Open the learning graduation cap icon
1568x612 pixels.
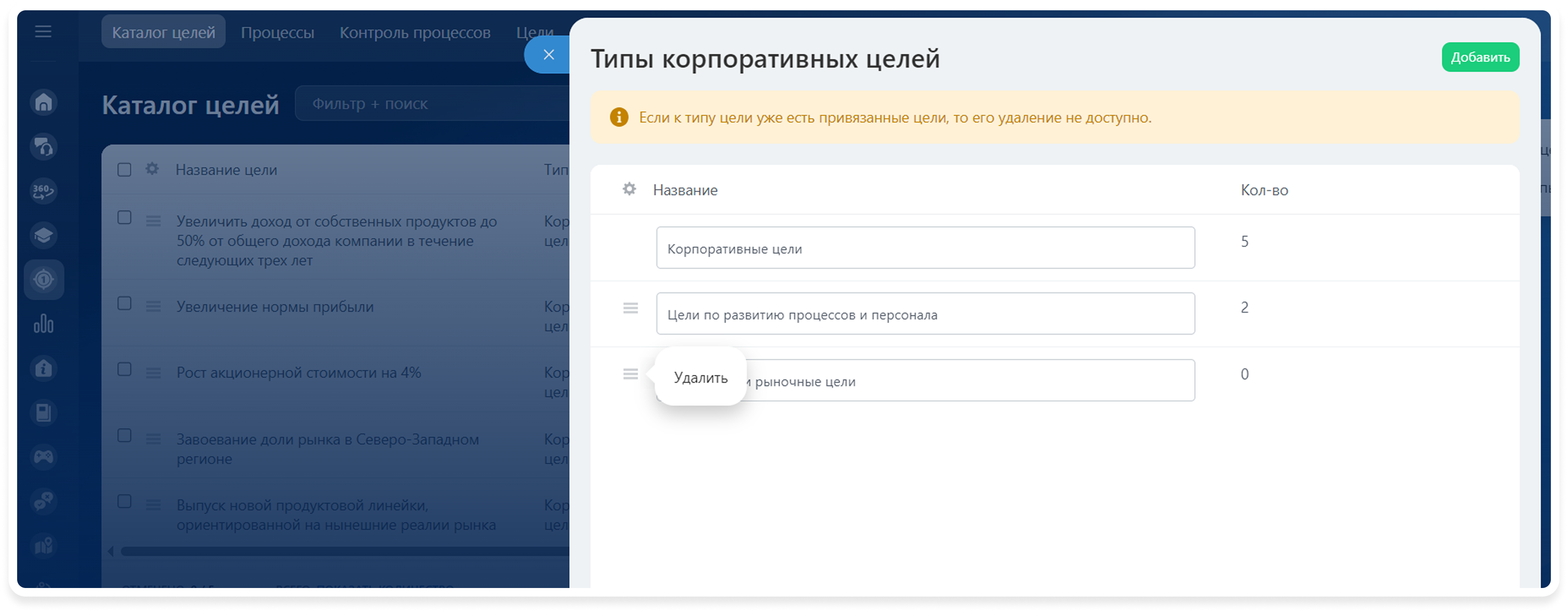43,235
